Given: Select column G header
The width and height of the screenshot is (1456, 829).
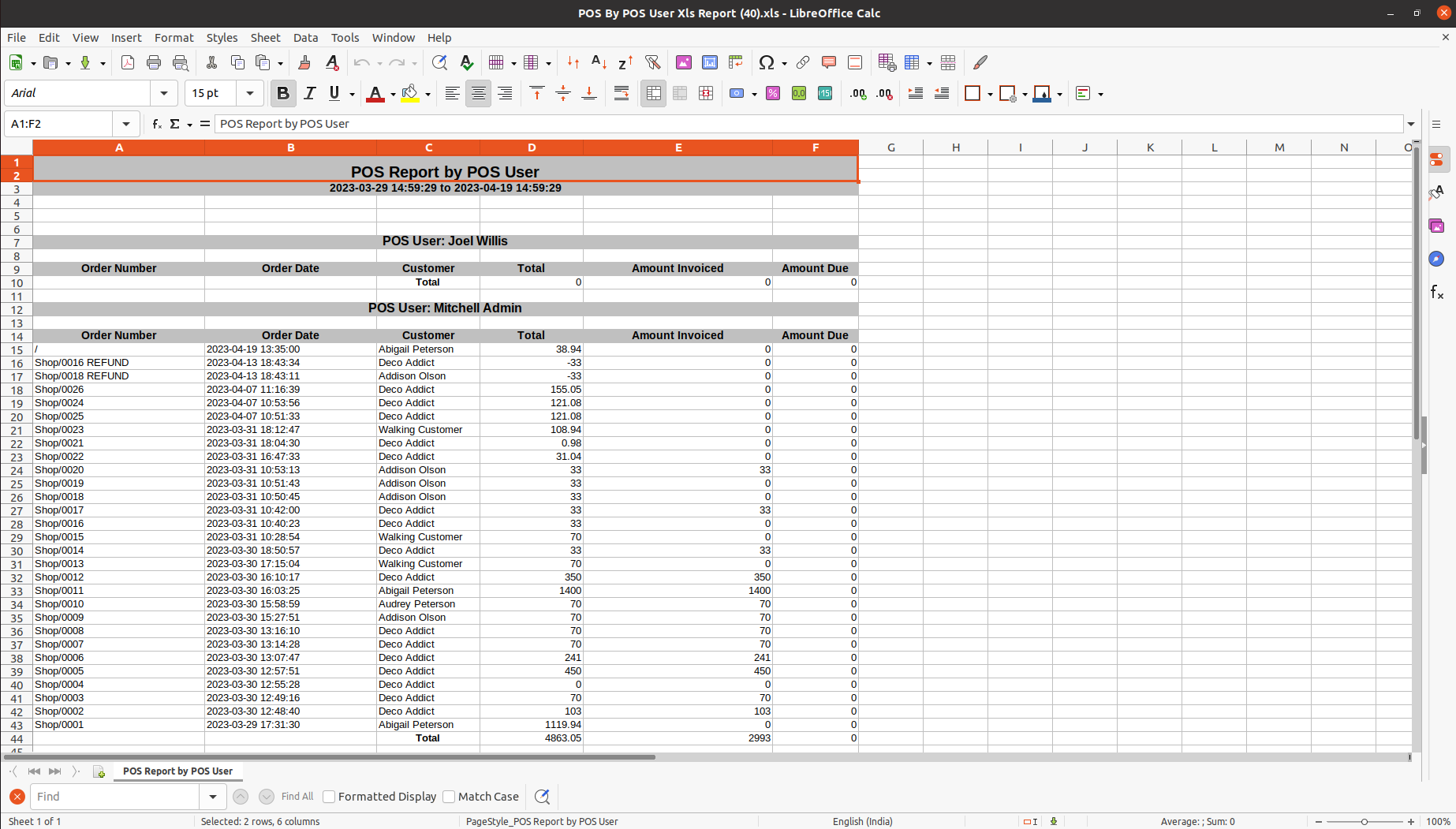Looking at the screenshot, I should tap(890, 148).
